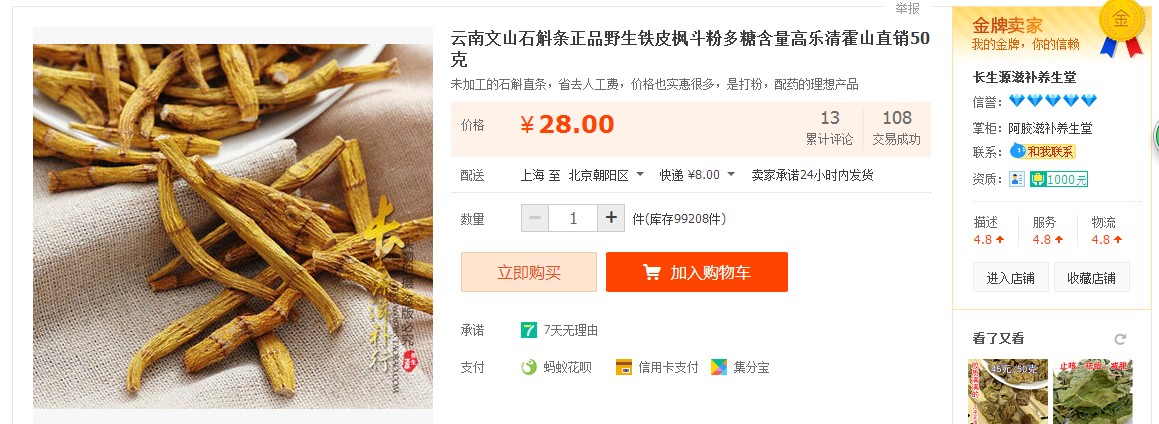Click the 信用卡支付 card icon
Screen dimensions: 1159x424
(624, 367)
